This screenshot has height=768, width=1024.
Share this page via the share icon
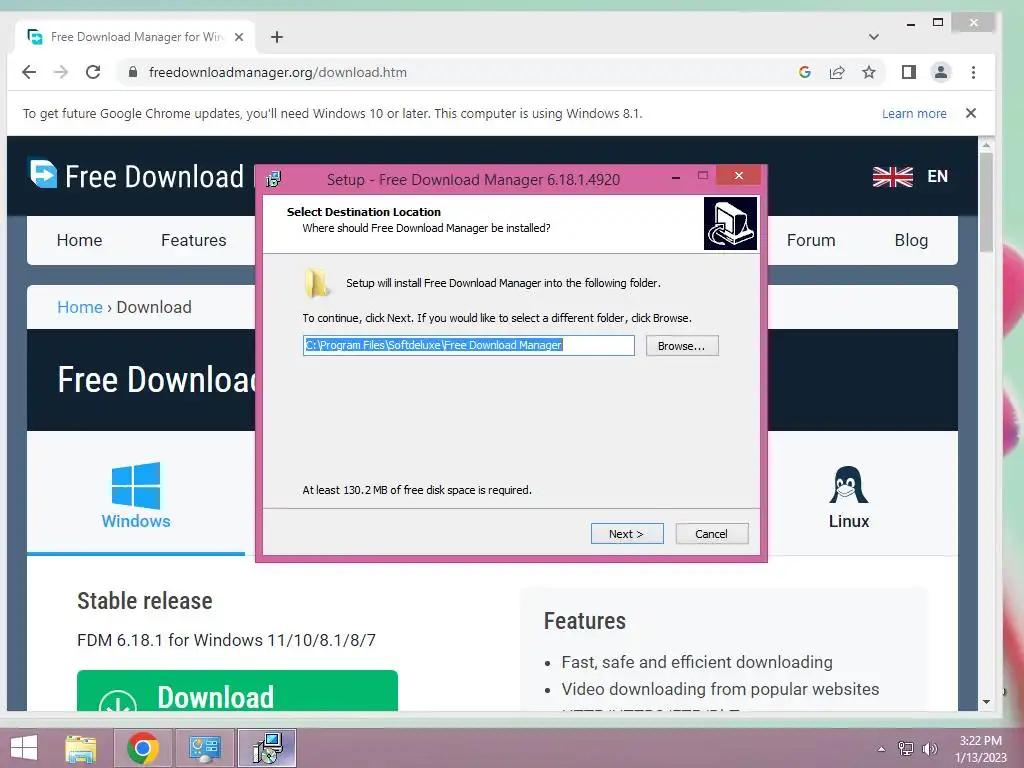pyautogui.click(x=837, y=72)
